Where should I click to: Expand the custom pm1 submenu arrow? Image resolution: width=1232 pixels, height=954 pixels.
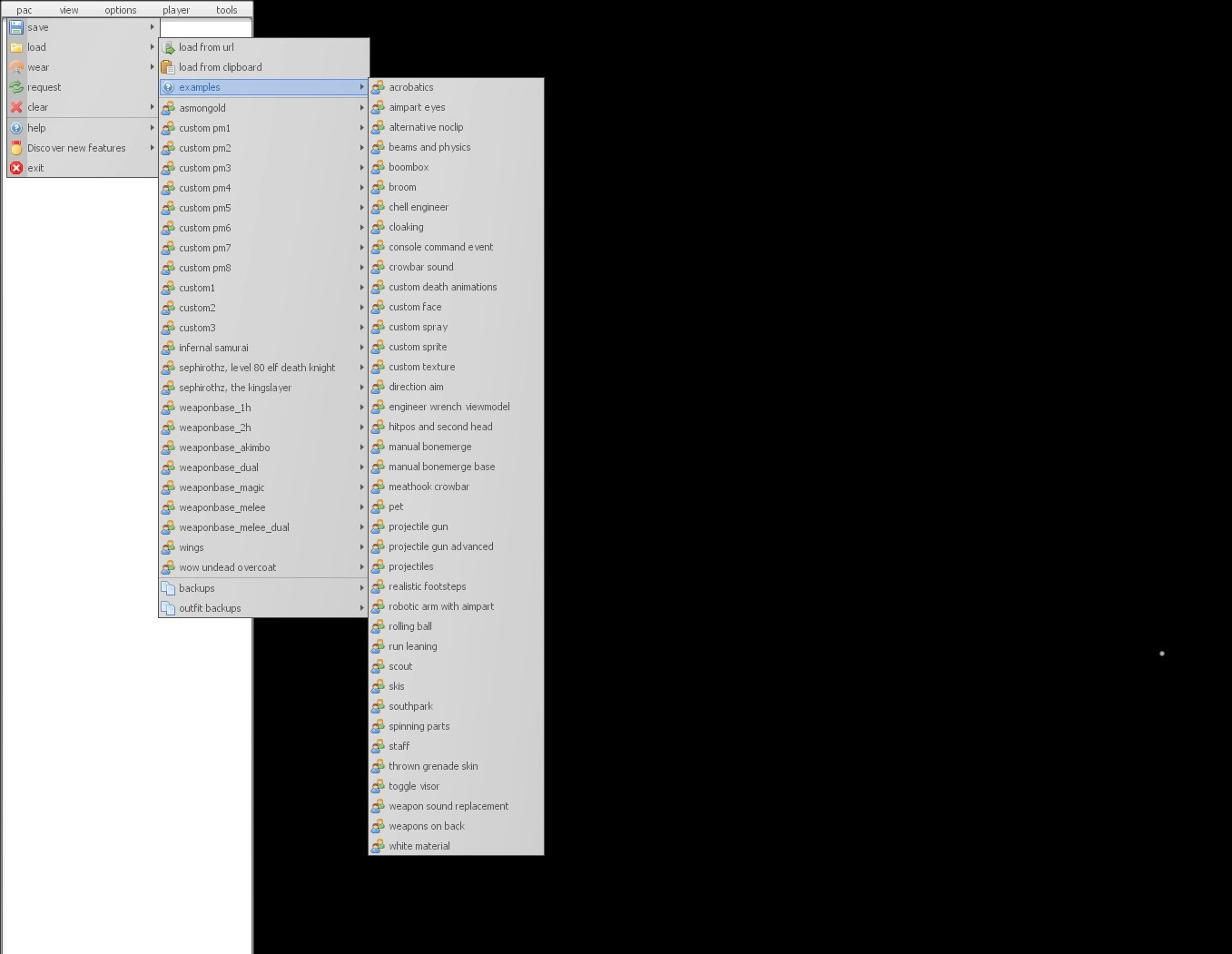(x=361, y=128)
